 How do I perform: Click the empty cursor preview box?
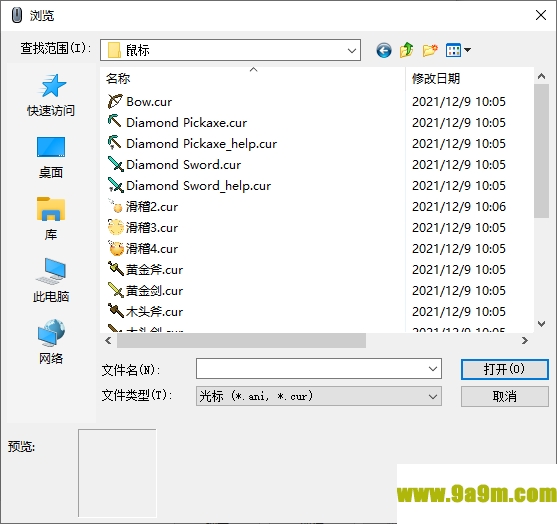[x=117, y=473]
